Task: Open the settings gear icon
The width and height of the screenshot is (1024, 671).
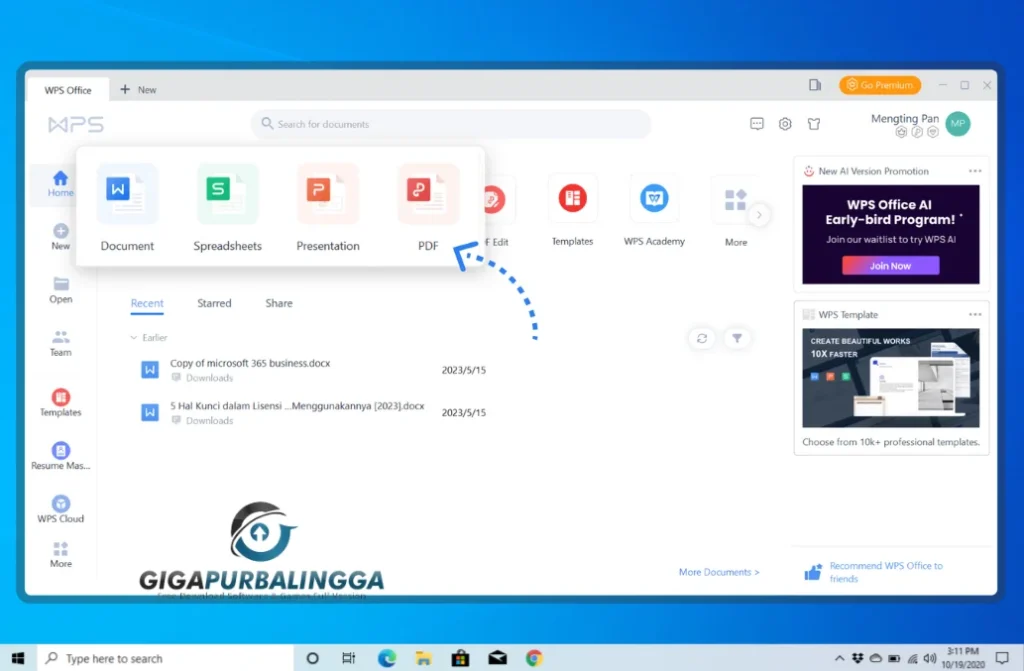Action: (785, 124)
